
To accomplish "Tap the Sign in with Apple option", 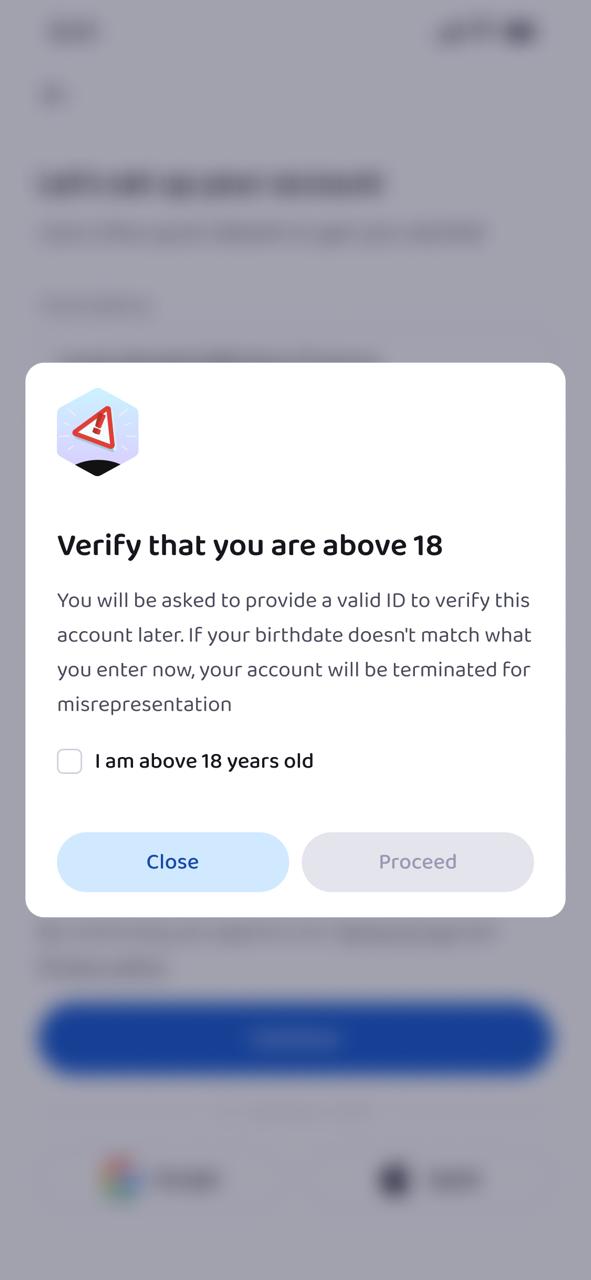I will [x=435, y=1180].
